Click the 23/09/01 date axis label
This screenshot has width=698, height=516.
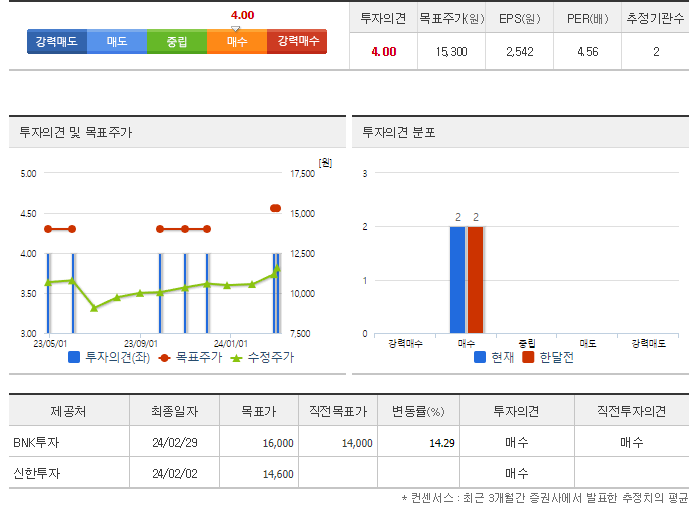tap(141, 344)
